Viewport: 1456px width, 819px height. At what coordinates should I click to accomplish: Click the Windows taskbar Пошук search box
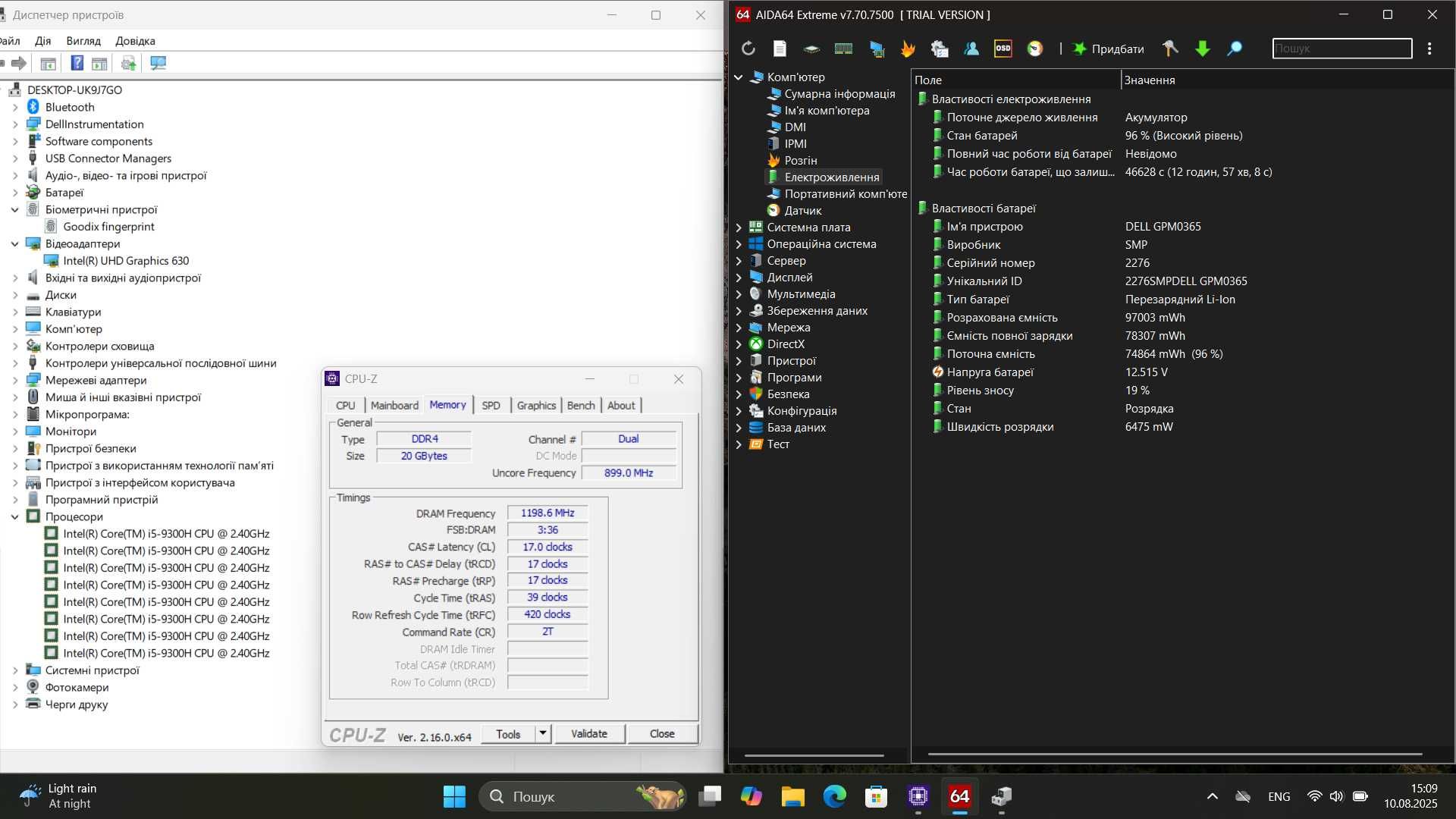click(582, 796)
